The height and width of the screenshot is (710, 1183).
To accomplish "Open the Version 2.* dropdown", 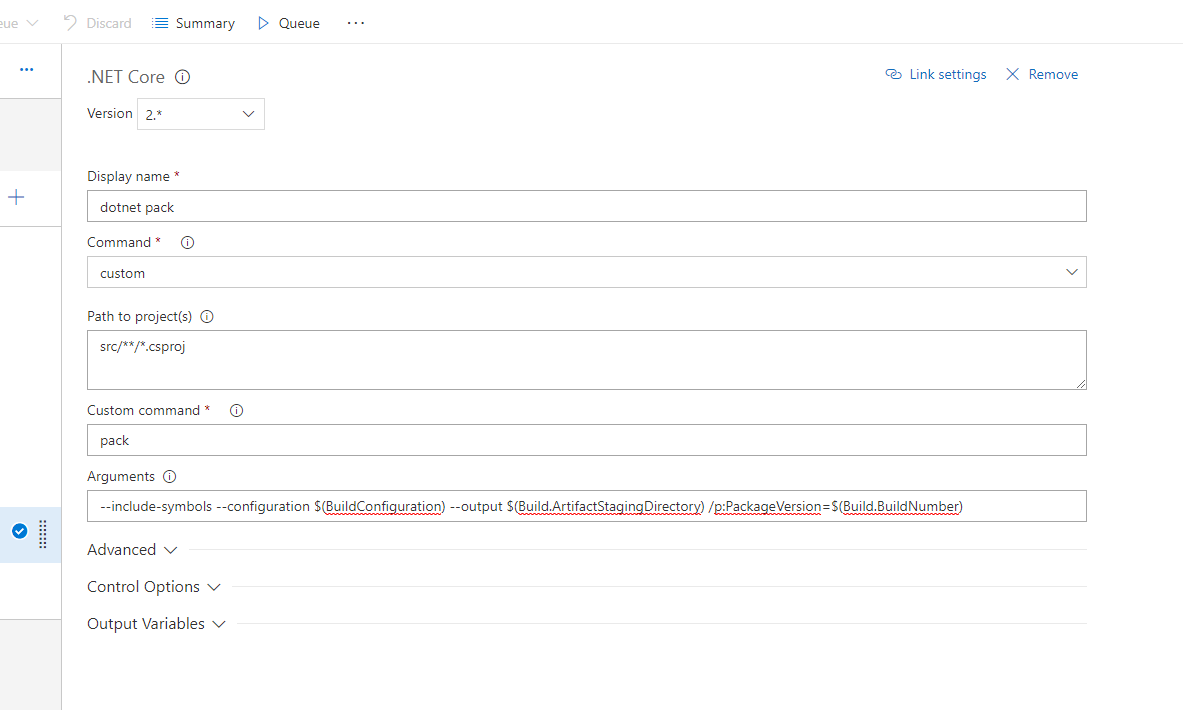I will [201, 114].
